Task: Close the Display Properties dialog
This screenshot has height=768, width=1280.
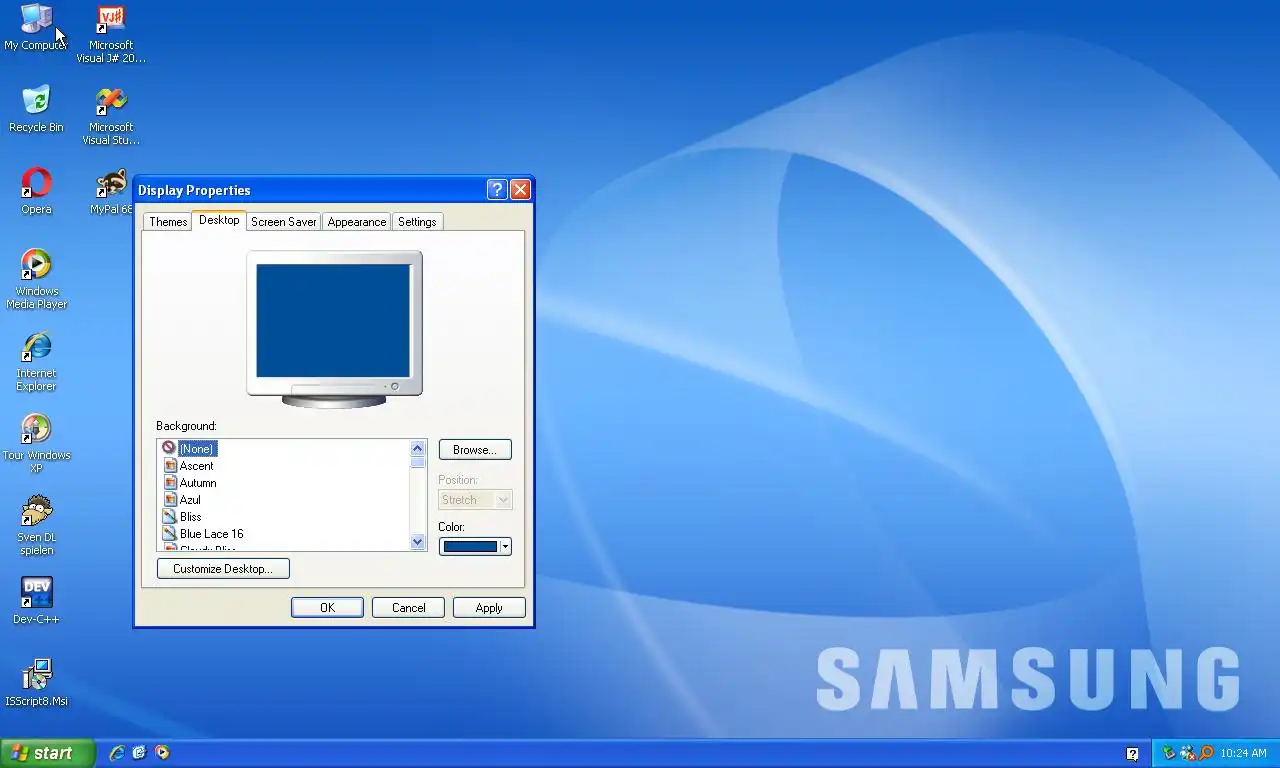Action: 520,190
